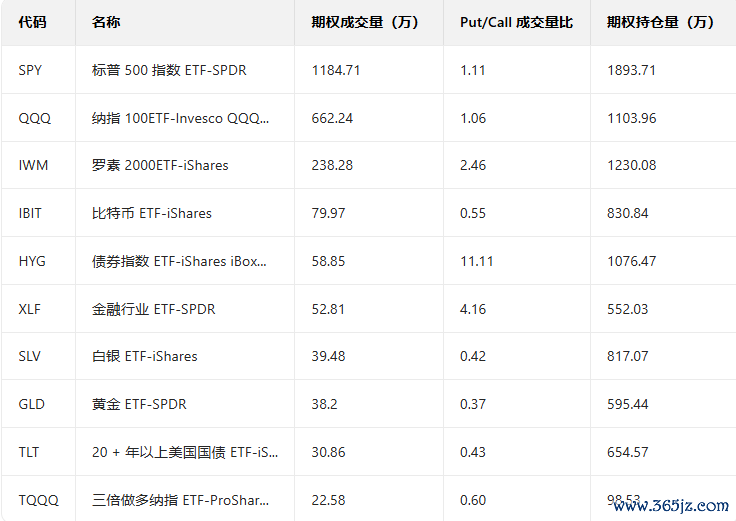
Task: Click HYG Put/Call ratio value 11.11
Action: (x=476, y=261)
